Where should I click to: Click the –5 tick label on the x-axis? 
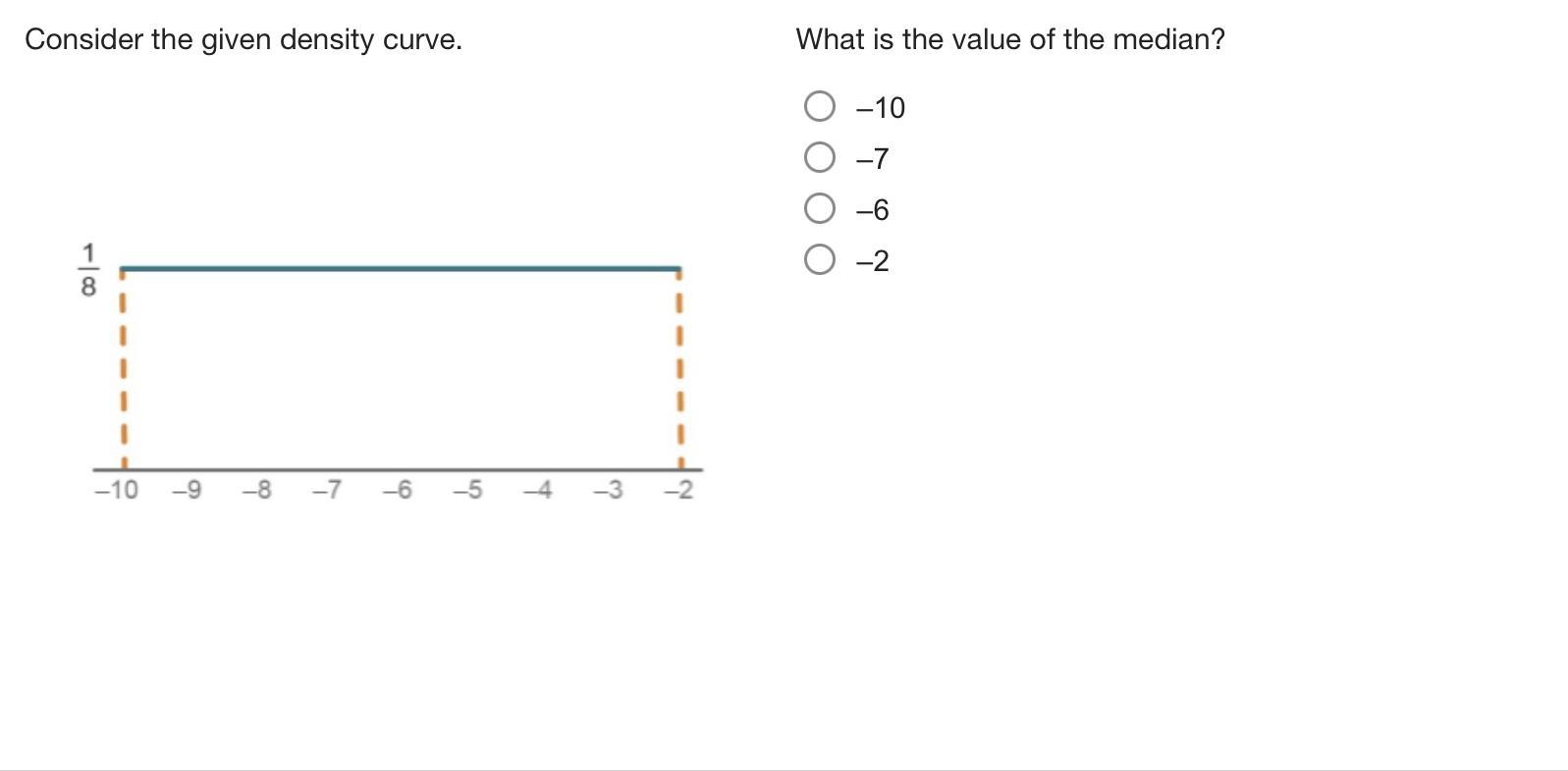[468, 489]
